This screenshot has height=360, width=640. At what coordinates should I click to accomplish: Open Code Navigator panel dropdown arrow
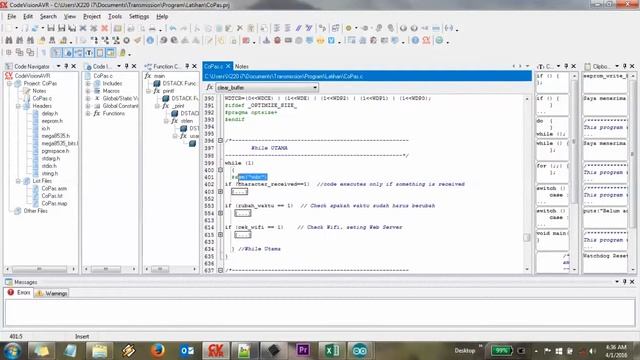point(58,66)
